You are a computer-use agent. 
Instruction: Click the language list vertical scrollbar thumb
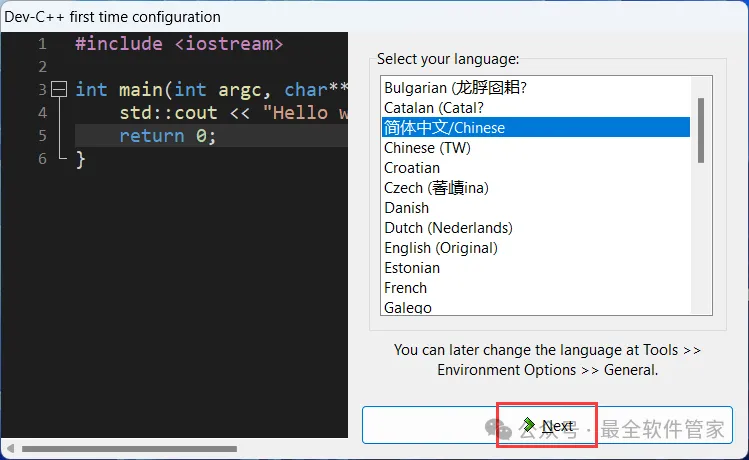(701, 130)
